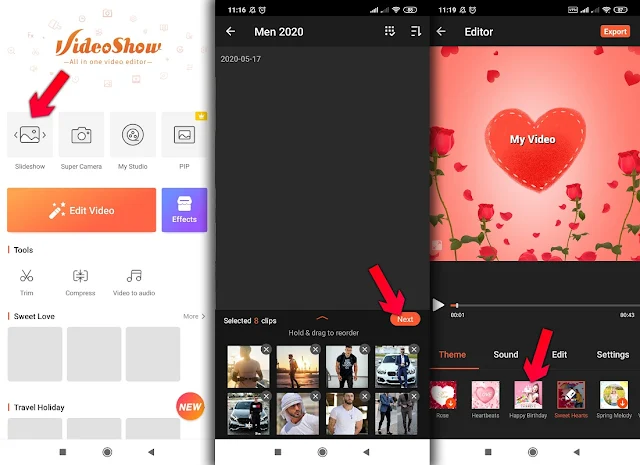Open My Studio
The height and width of the screenshot is (465, 640).
click(133, 135)
